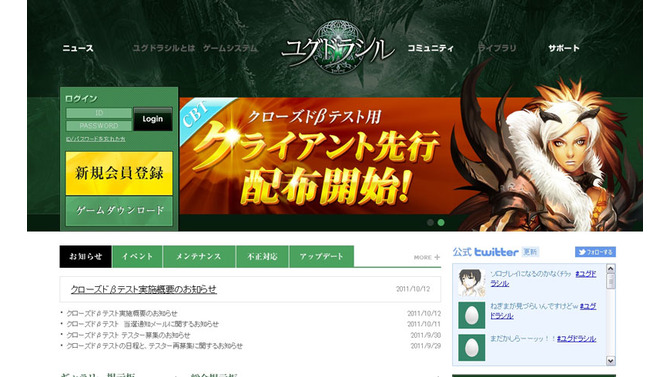
Task: Click the third tweet's egg avatar
Action: click(471, 348)
